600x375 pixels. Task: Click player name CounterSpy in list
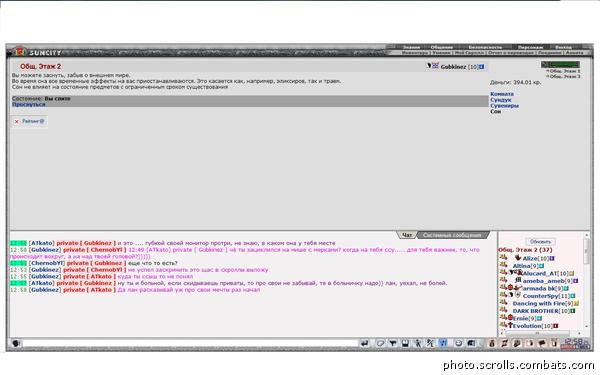coord(541,296)
